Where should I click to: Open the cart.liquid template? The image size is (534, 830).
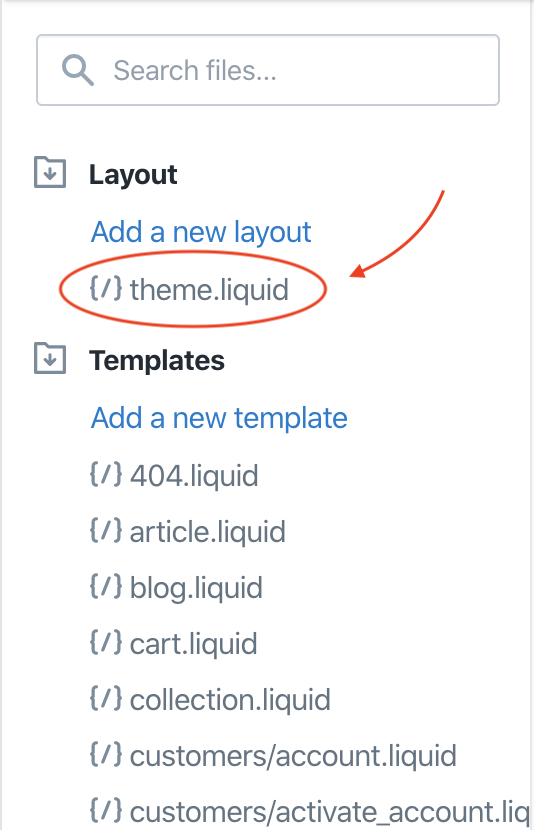point(193,644)
